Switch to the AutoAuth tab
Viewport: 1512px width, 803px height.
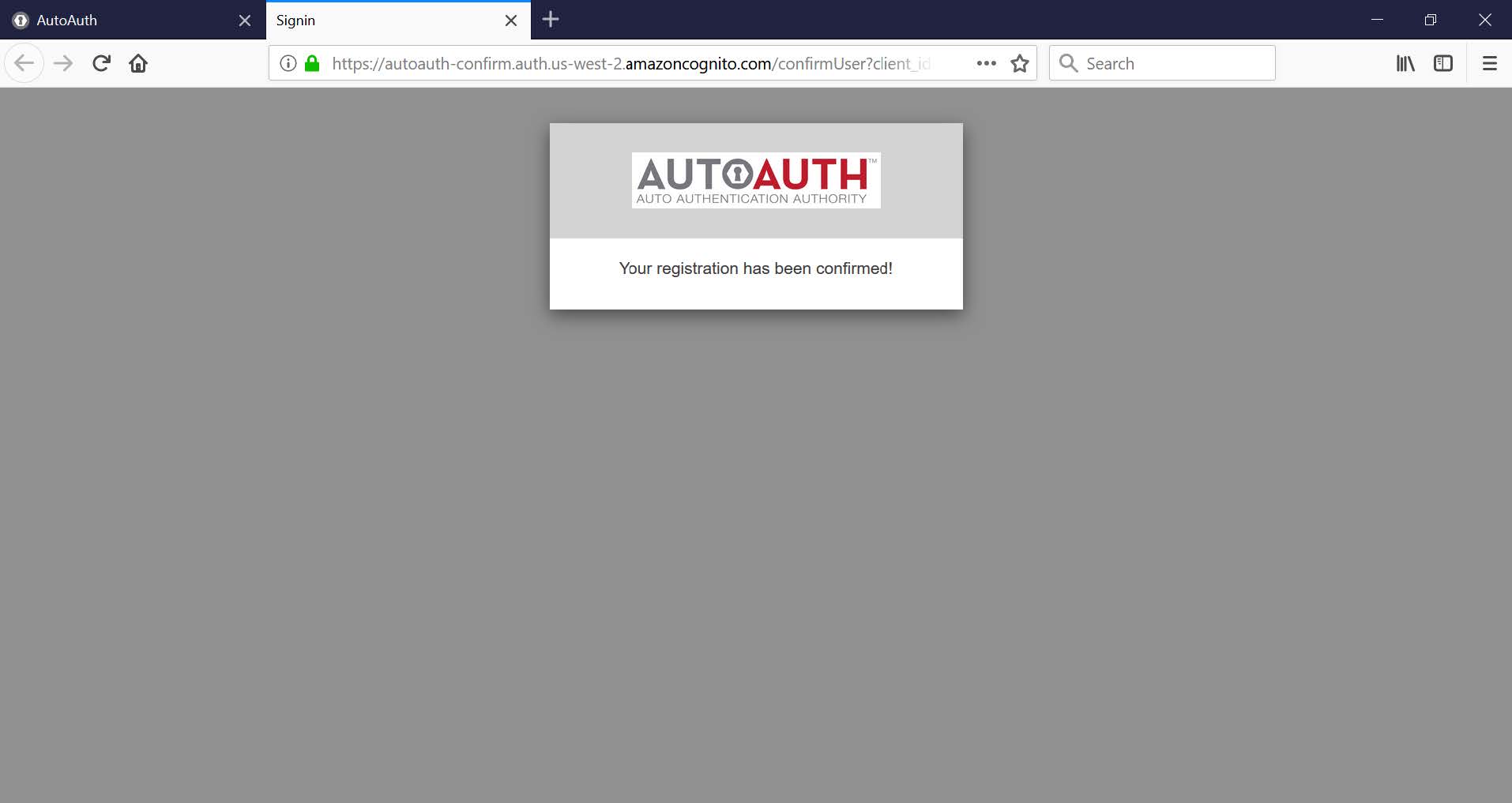tap(132, 20)
